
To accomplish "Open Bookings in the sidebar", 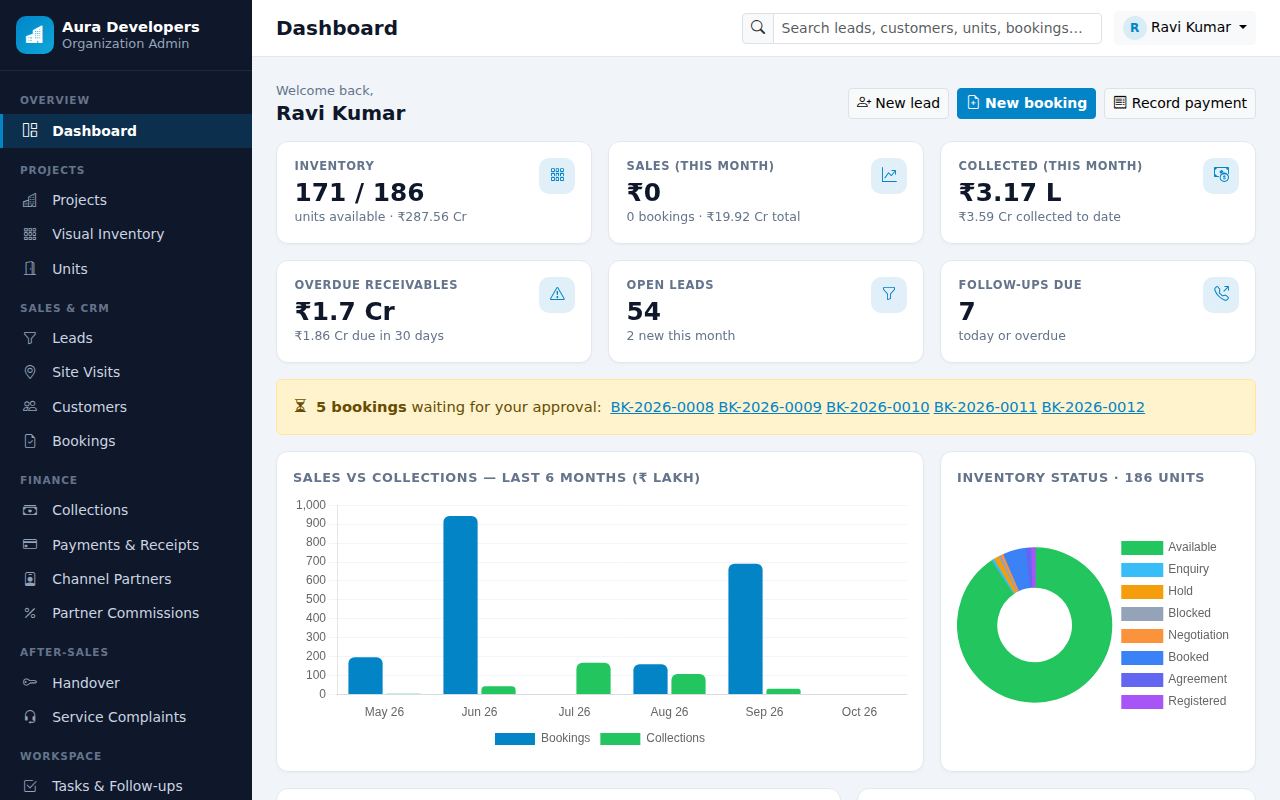I will click(126, 441).
